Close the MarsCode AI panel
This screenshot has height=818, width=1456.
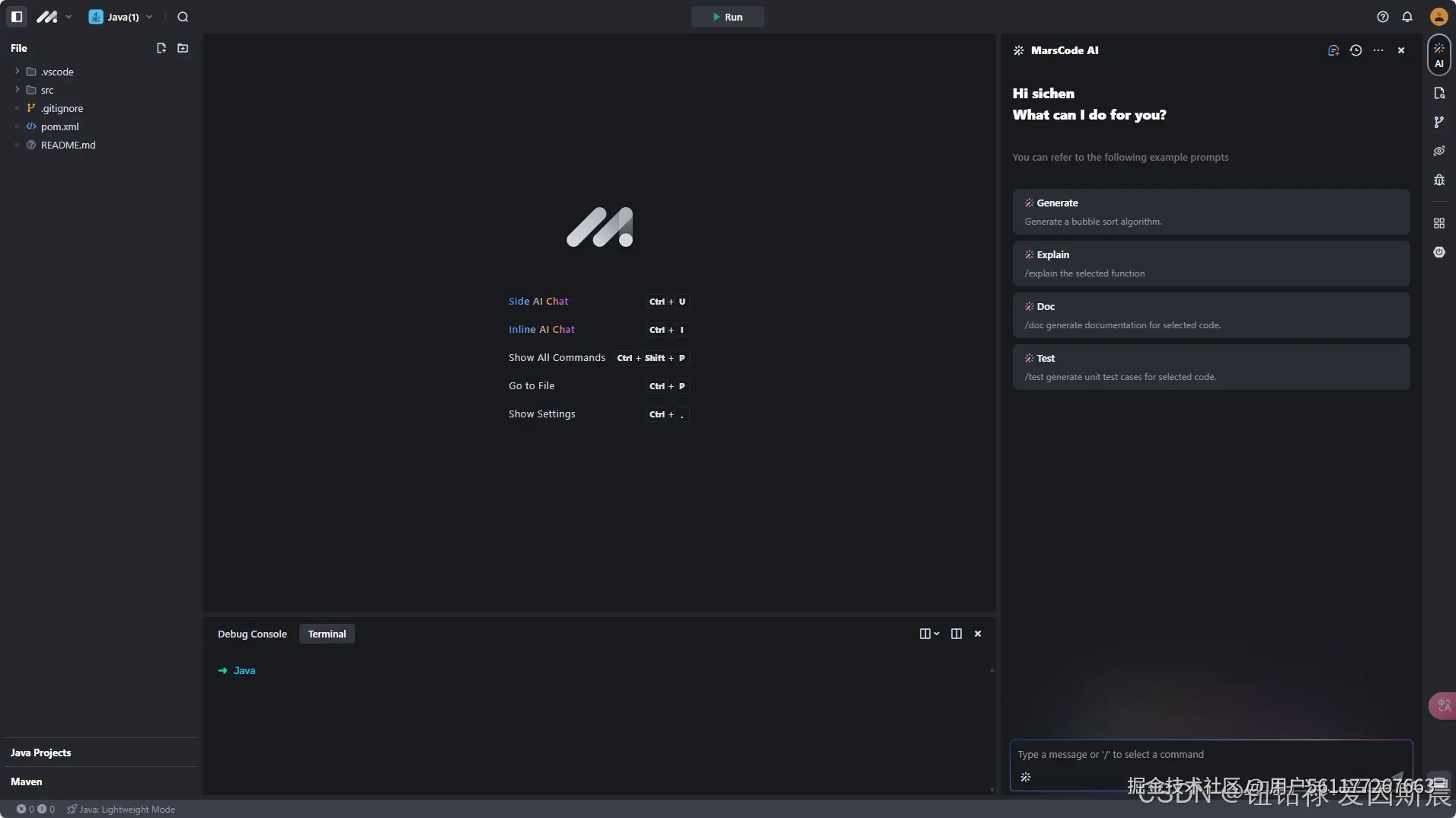[x=1401, y=50]
